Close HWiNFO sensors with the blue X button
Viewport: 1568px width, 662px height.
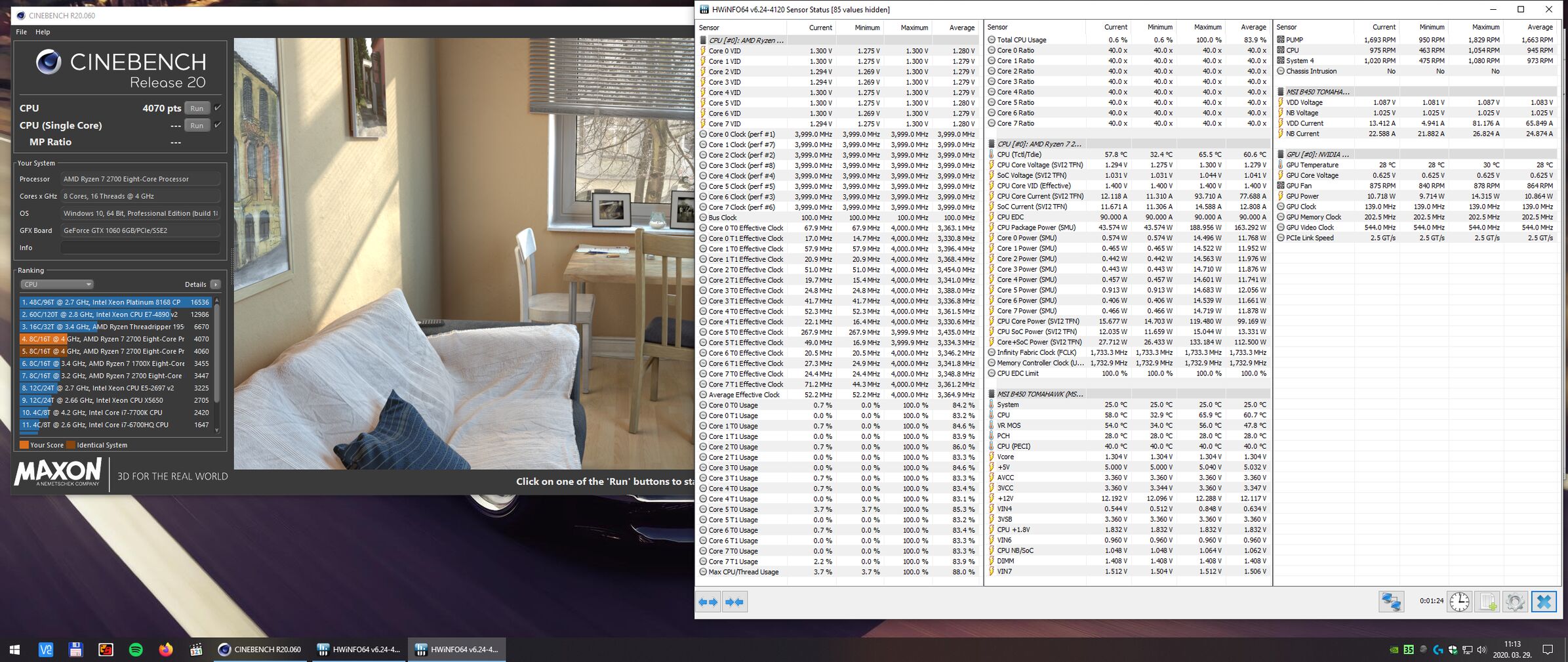click(1544, 602)
